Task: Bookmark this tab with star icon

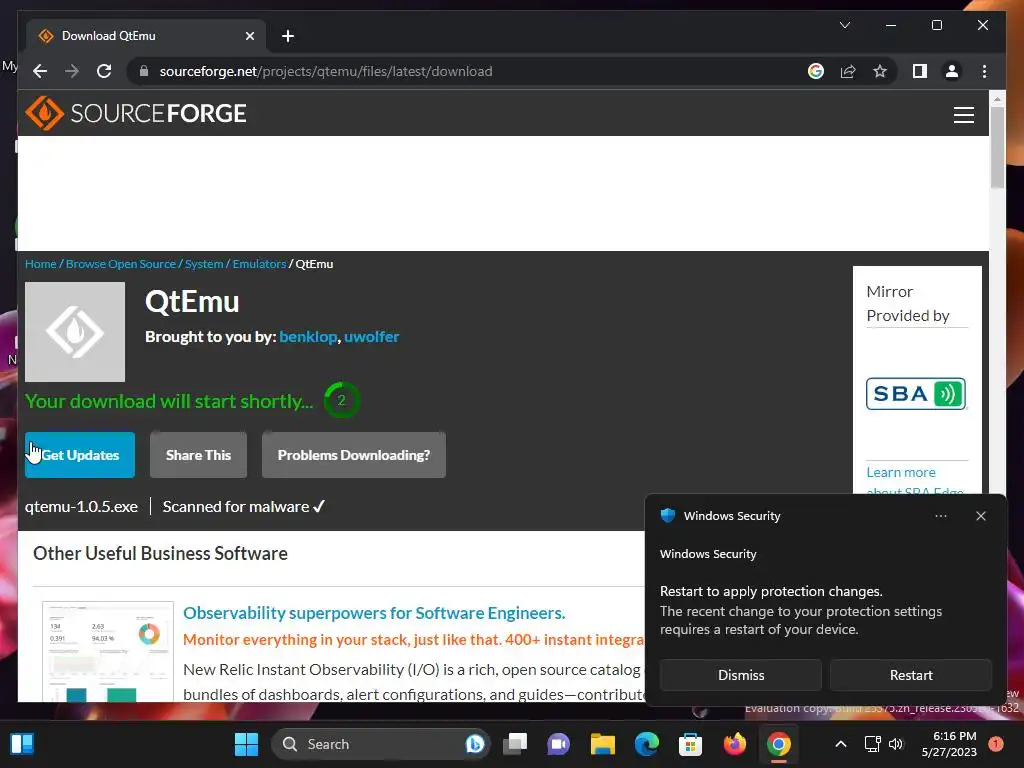Action: pyautogui.click(x=880, y=71)
